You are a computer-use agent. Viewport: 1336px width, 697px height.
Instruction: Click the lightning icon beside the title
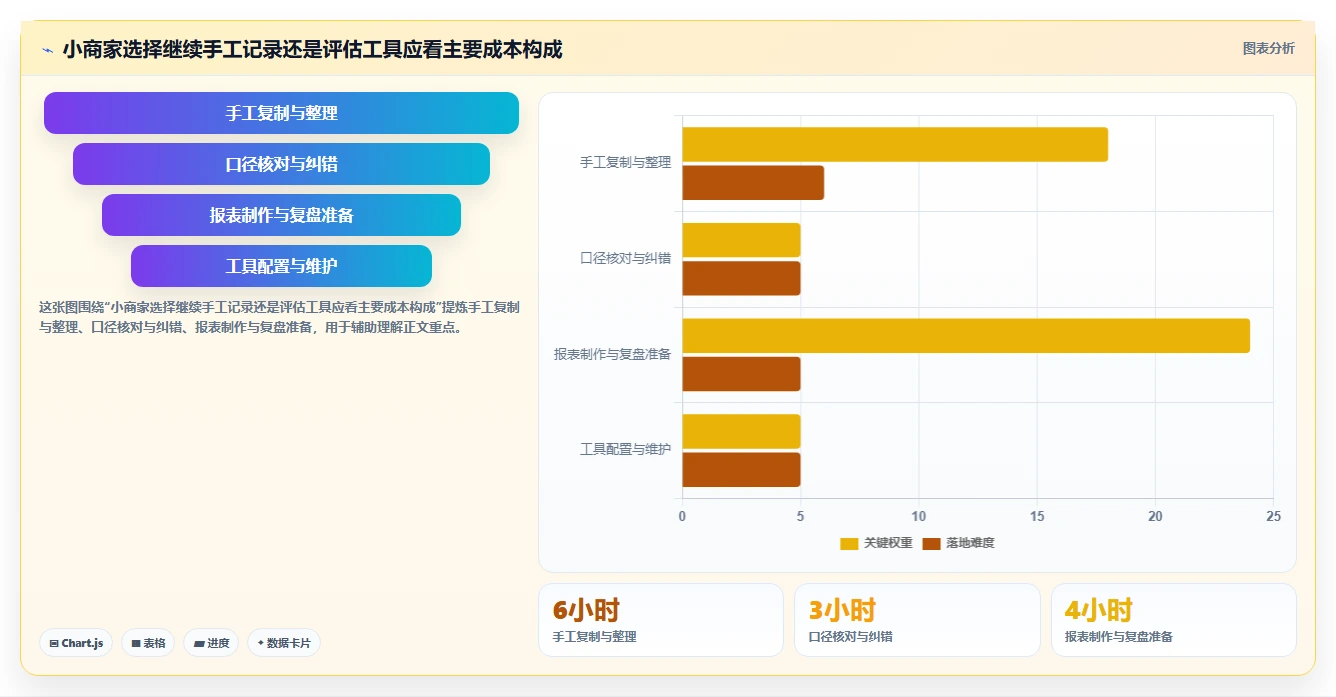(47, 50)
